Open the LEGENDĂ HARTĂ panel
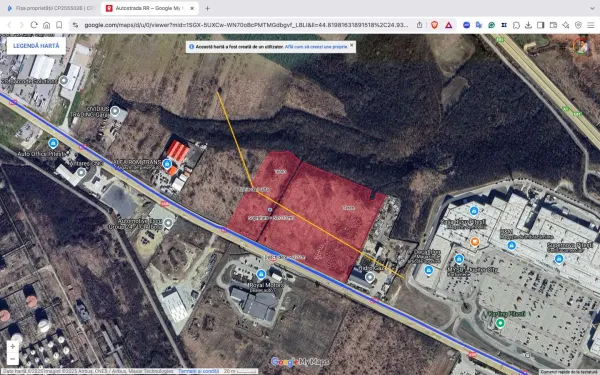Screen dimensions: 600x375 click(36, 46)
